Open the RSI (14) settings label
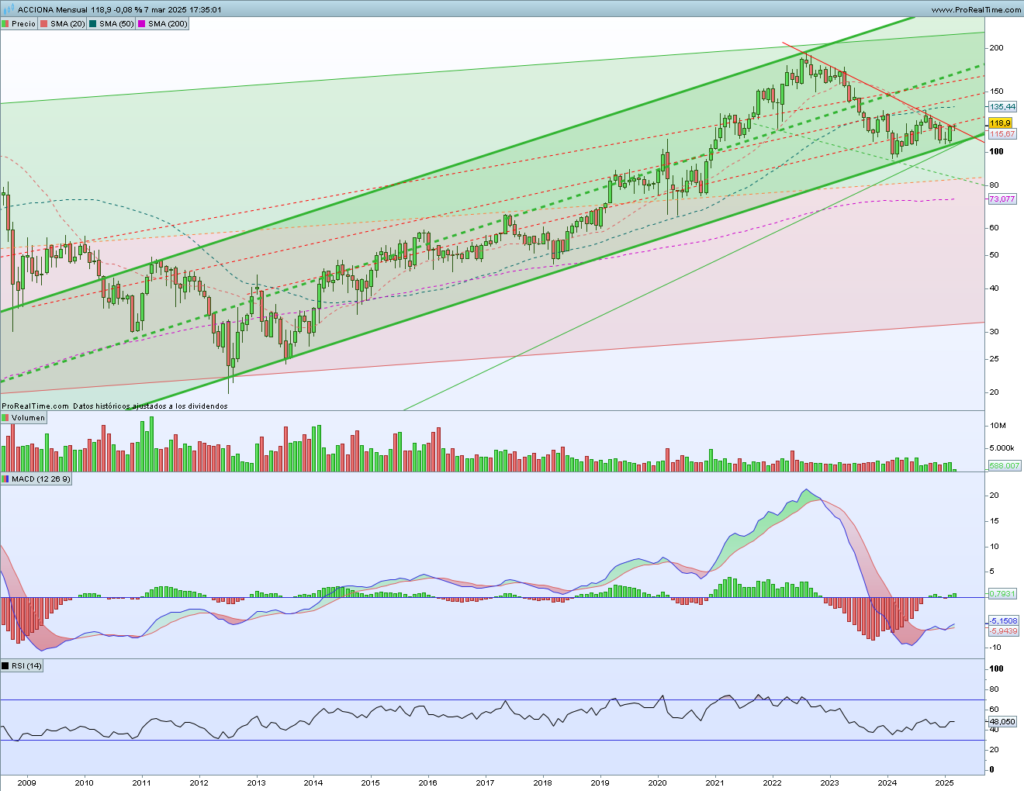 [x=28, y=666]
